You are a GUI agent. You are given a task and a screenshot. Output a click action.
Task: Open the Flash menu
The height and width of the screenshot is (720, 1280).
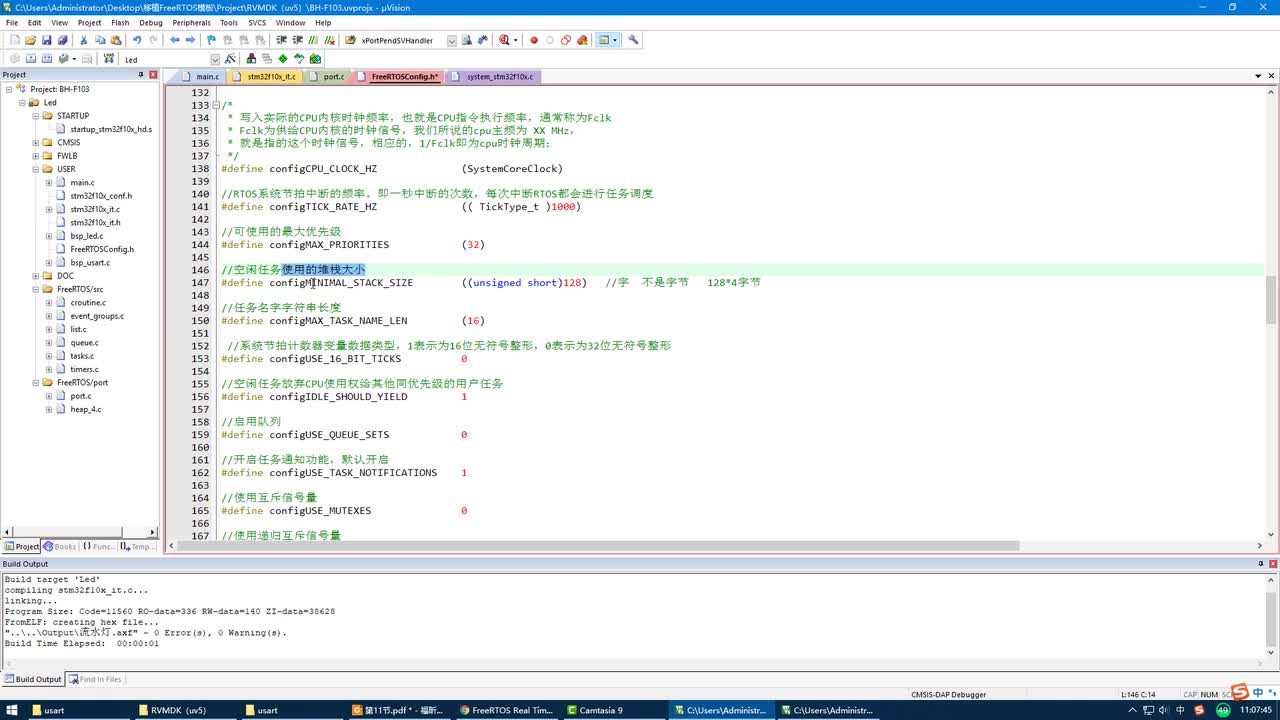click(120, 22)
